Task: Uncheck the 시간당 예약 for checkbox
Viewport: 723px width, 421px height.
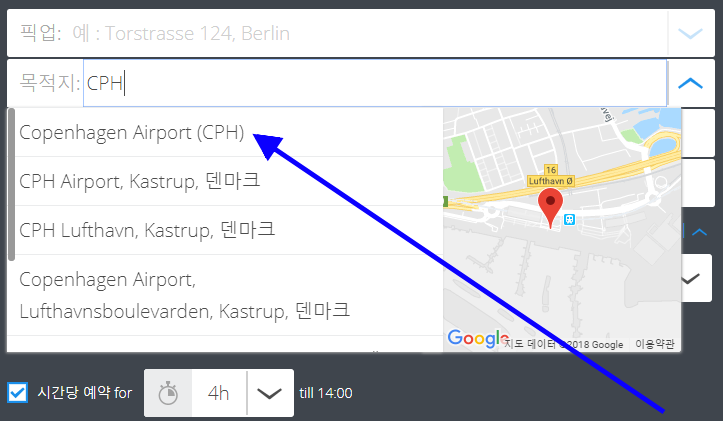Action: tap(18, 393)
